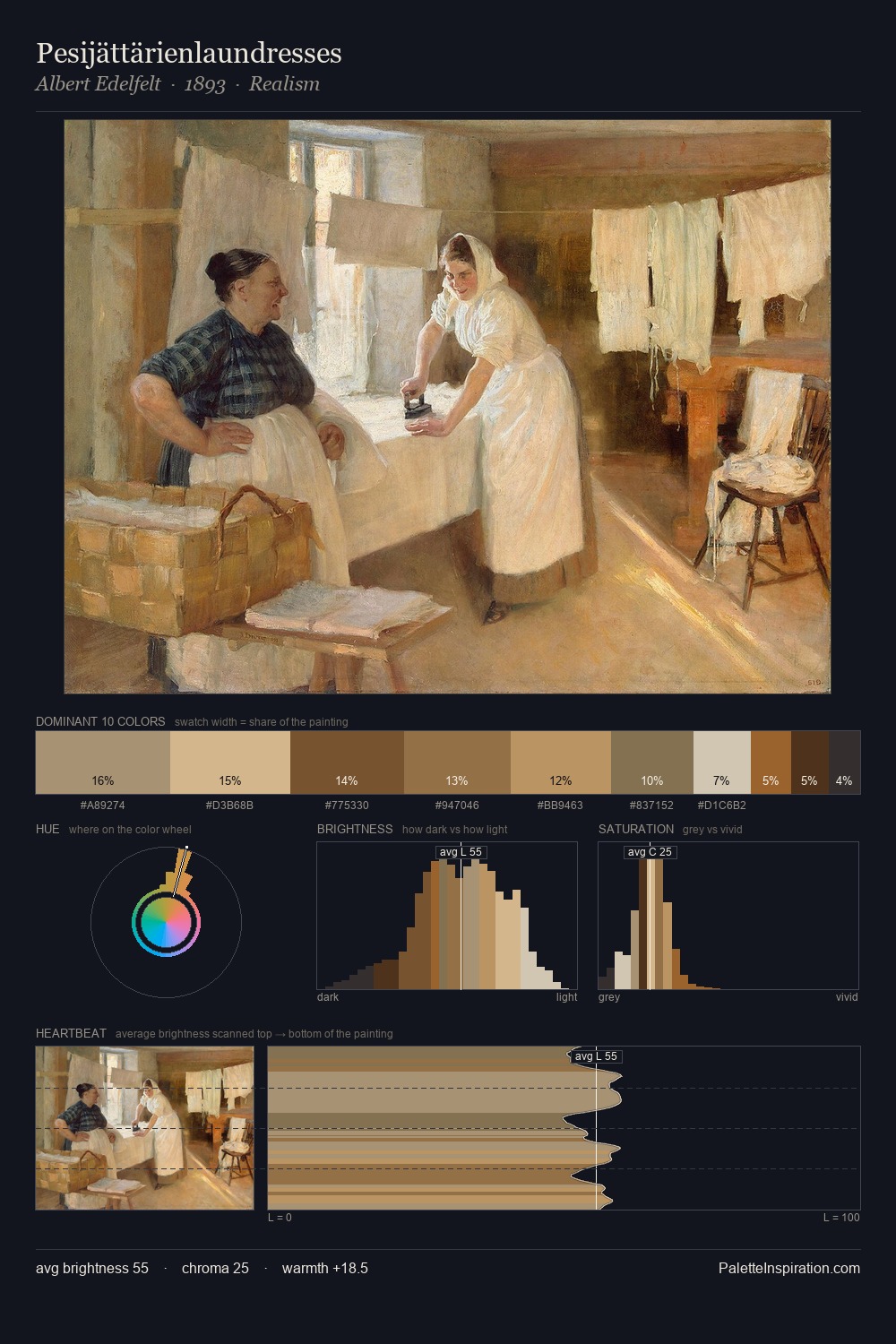Click the warmth +18.5 footer stat
The width and height of the screenshot is (896, 1344).
[x=325, y=1268]
